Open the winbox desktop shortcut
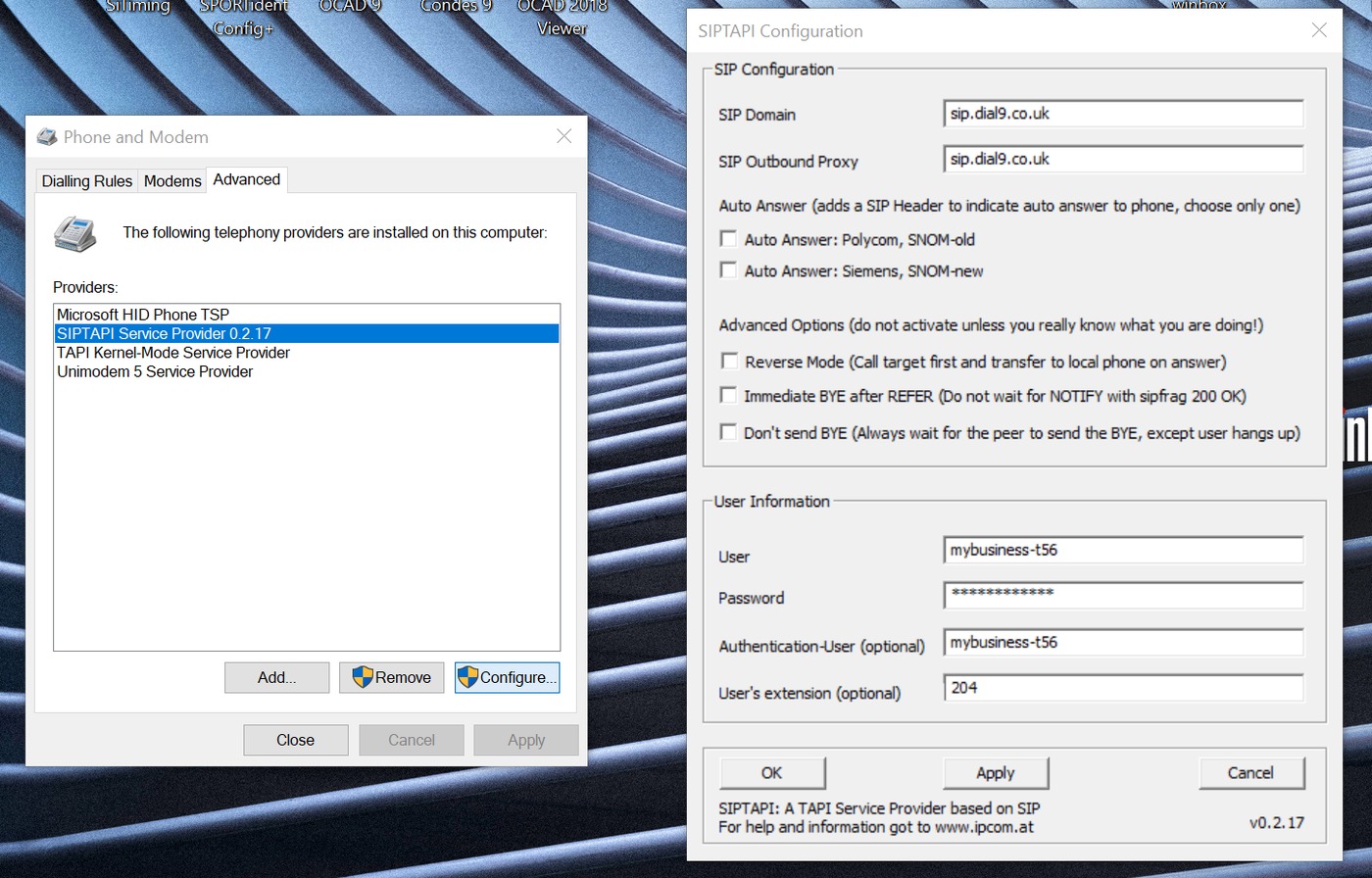 (1199, 5)
